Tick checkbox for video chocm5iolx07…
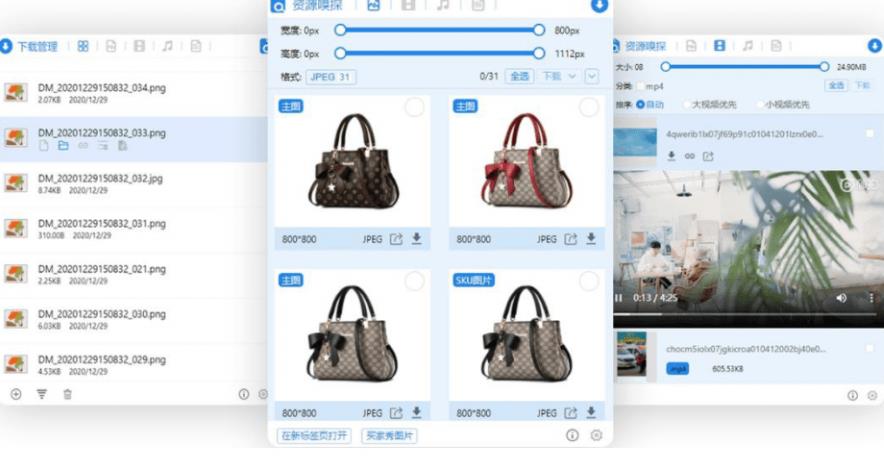The height and width of the screenshot is (461, 884). 870,348
